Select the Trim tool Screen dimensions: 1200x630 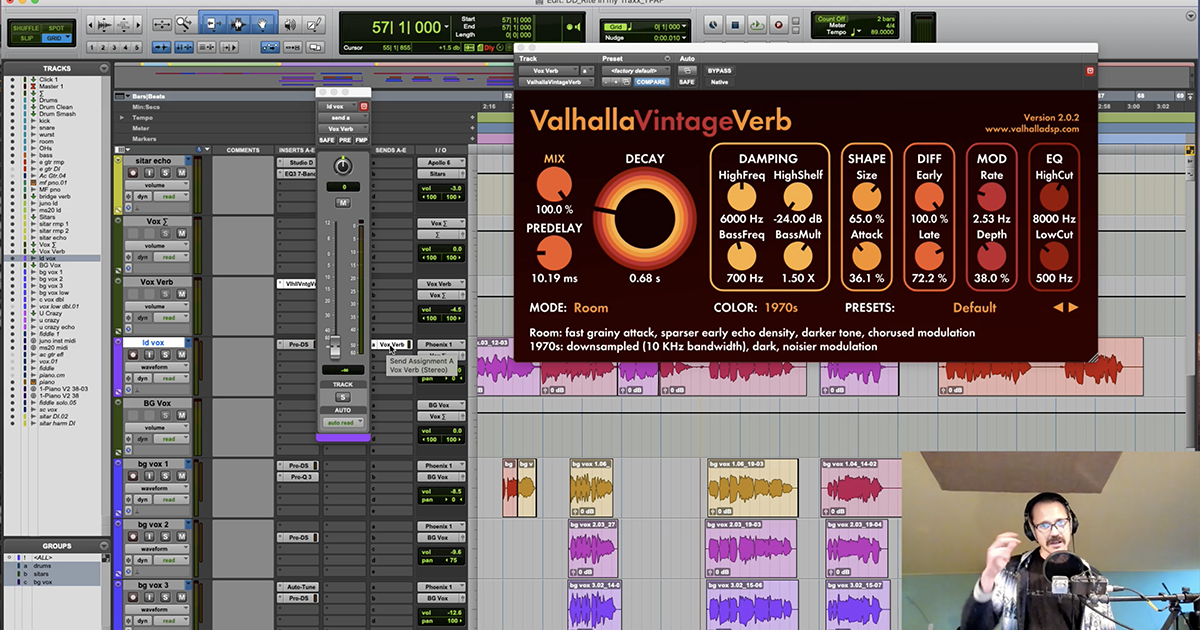coord(211,22)
